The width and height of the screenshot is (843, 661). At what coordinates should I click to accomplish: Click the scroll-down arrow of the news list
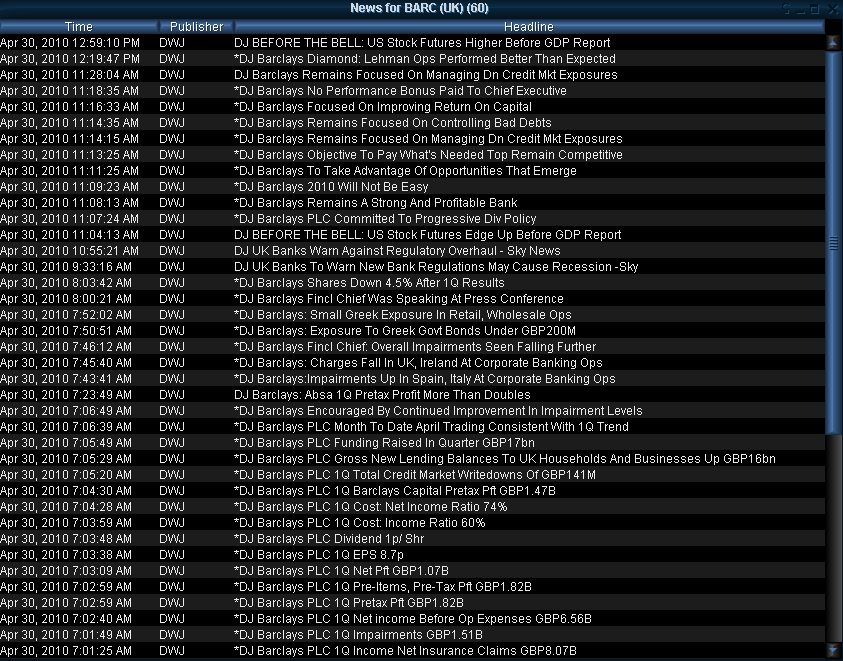[833, 649]
